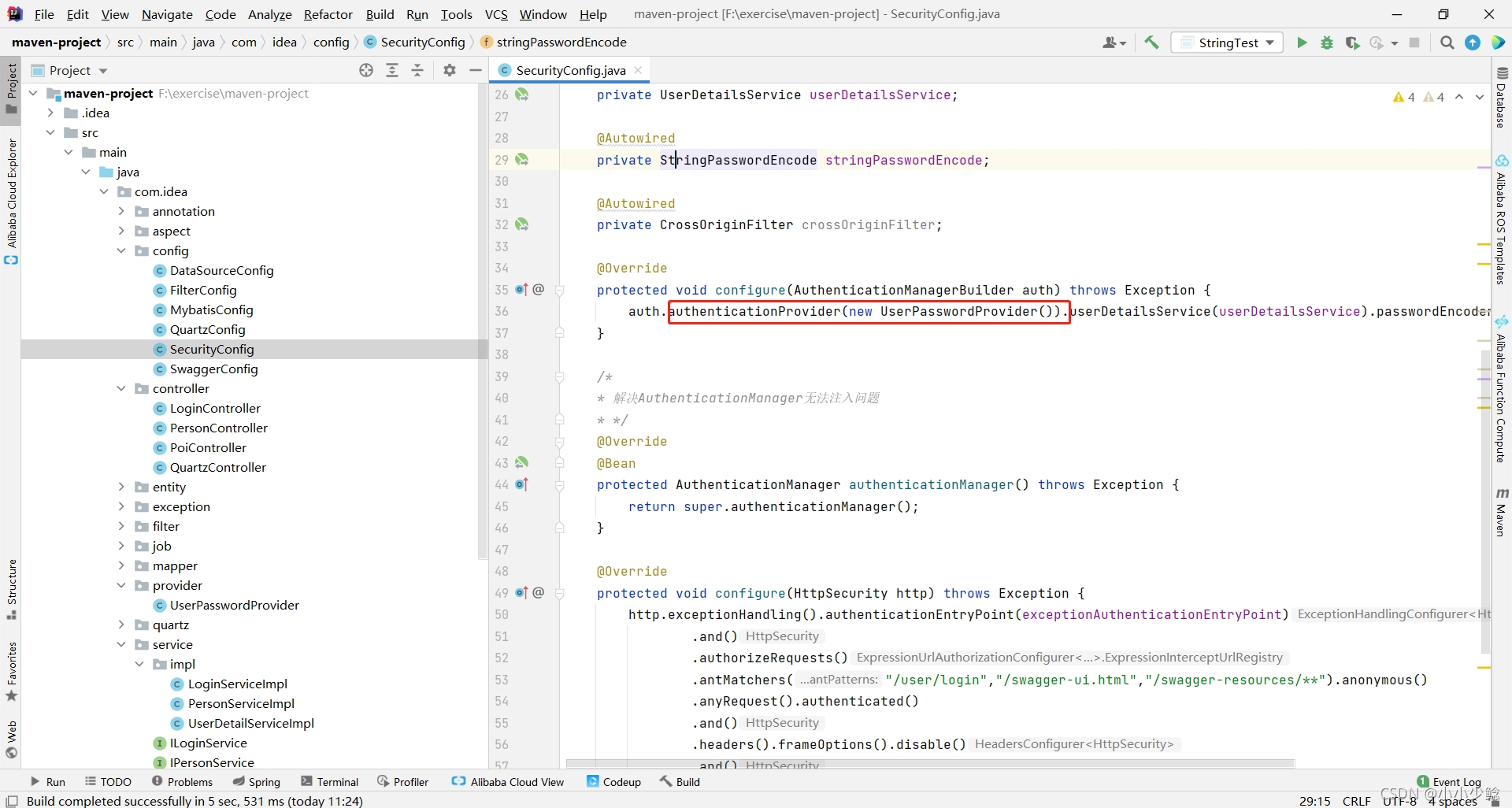The width and height of the screenshot is (1512, 808).
Task: Open the Navigate menu
Action: coord(167,14)
